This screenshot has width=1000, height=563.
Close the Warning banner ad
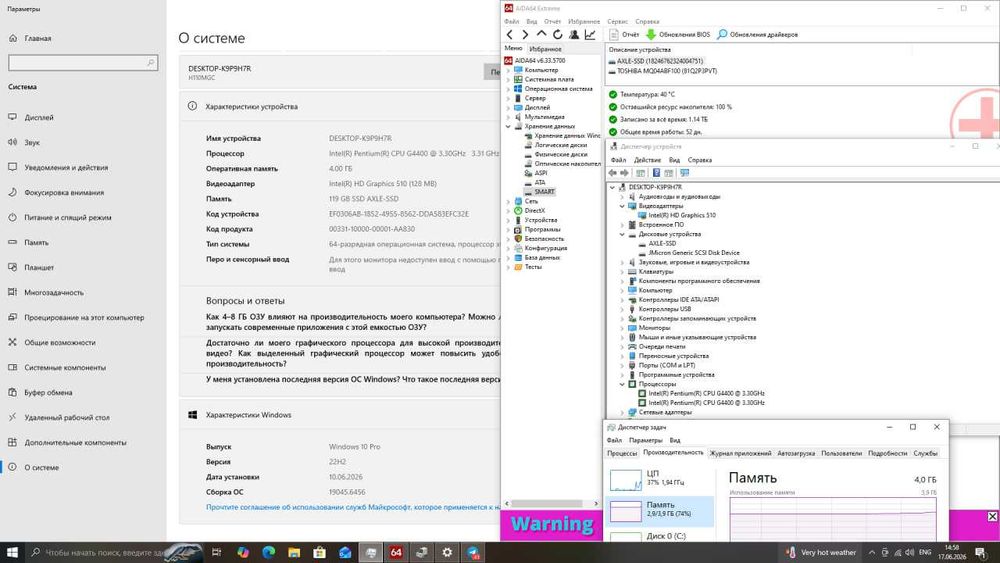992,516
